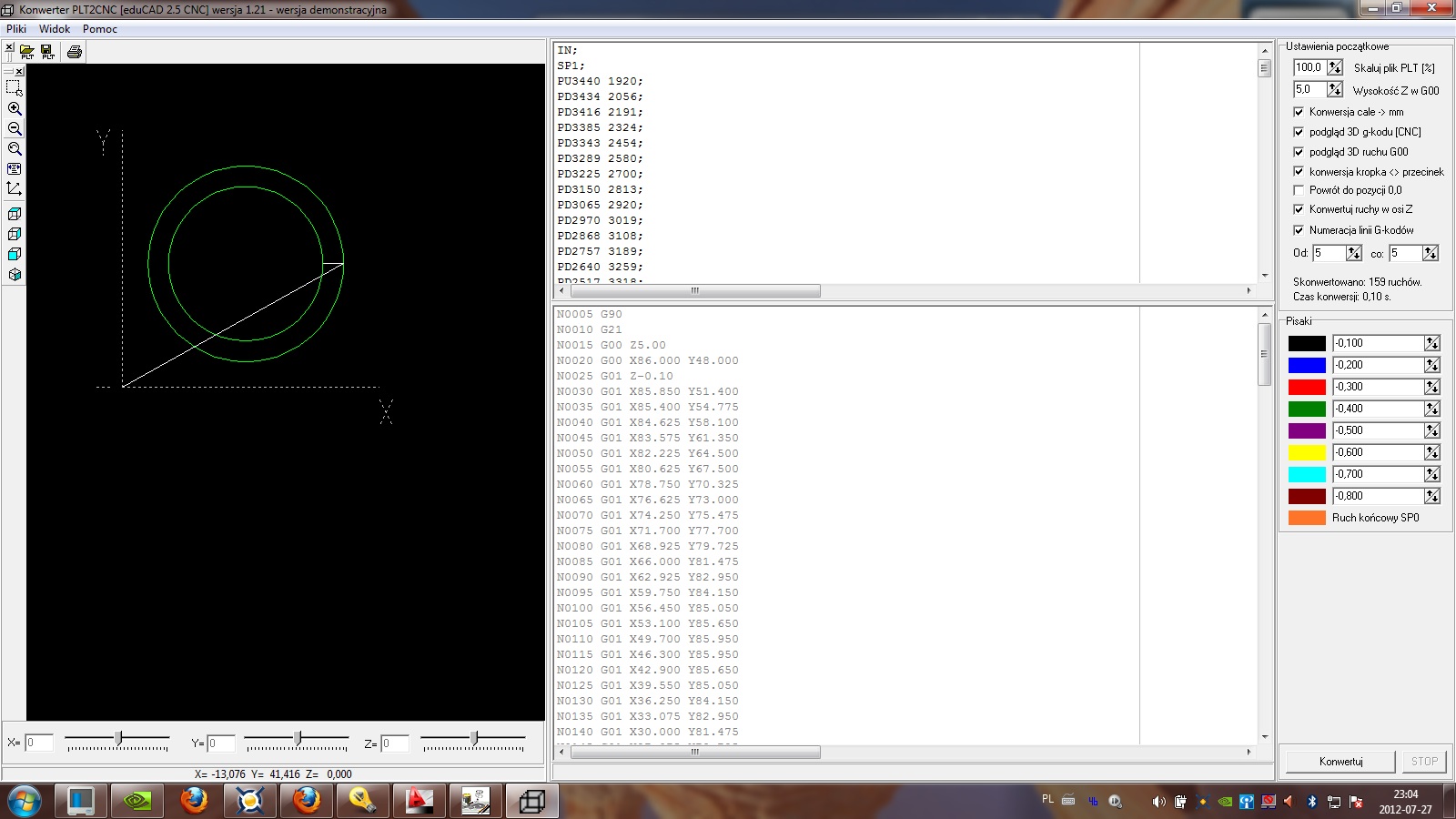Viewport: 1456px width, 819px height.
Task: Click the co: increment spinner arrows
Action: (x=1431, y=253)
